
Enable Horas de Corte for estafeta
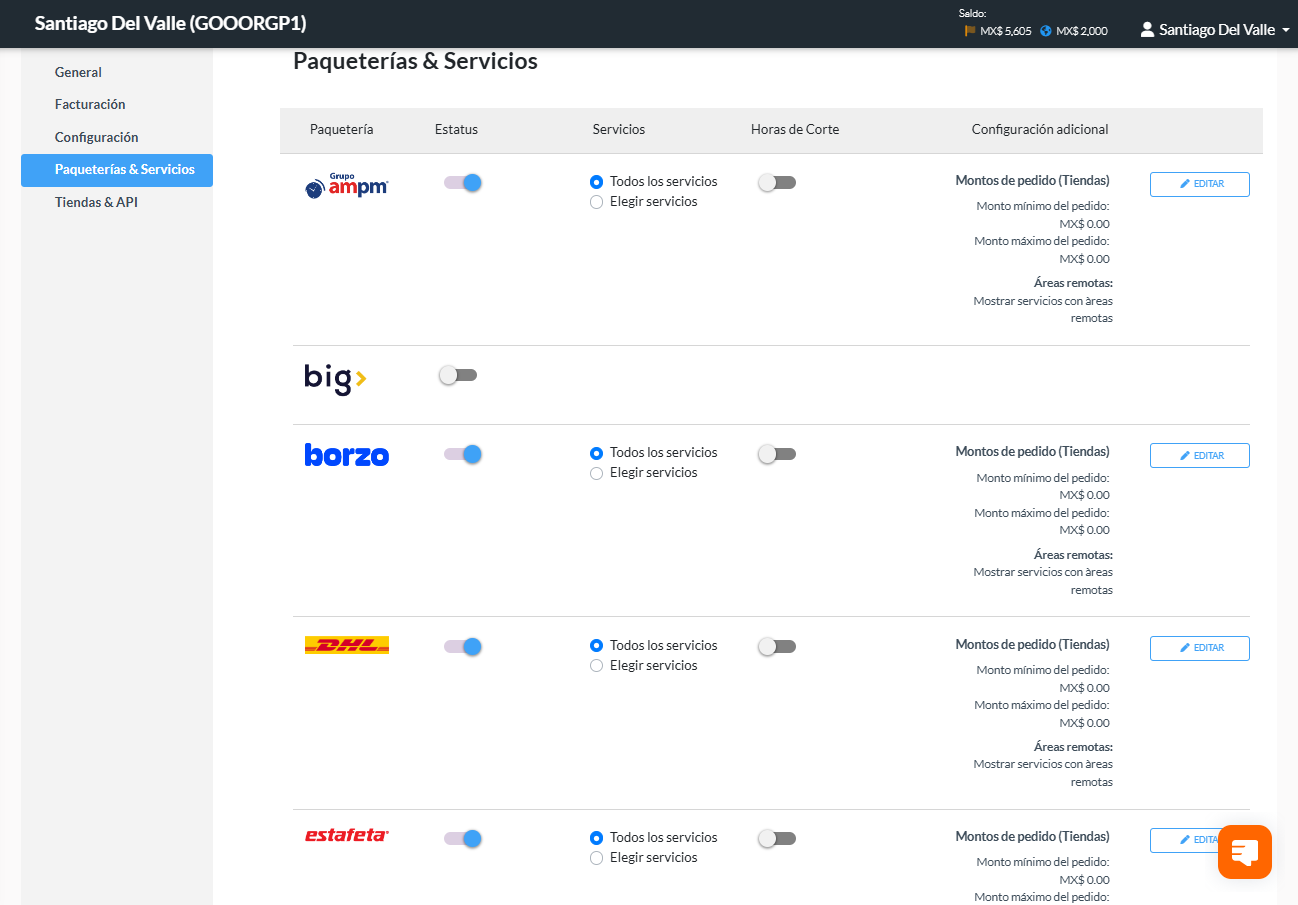click(x=777, y=838)
